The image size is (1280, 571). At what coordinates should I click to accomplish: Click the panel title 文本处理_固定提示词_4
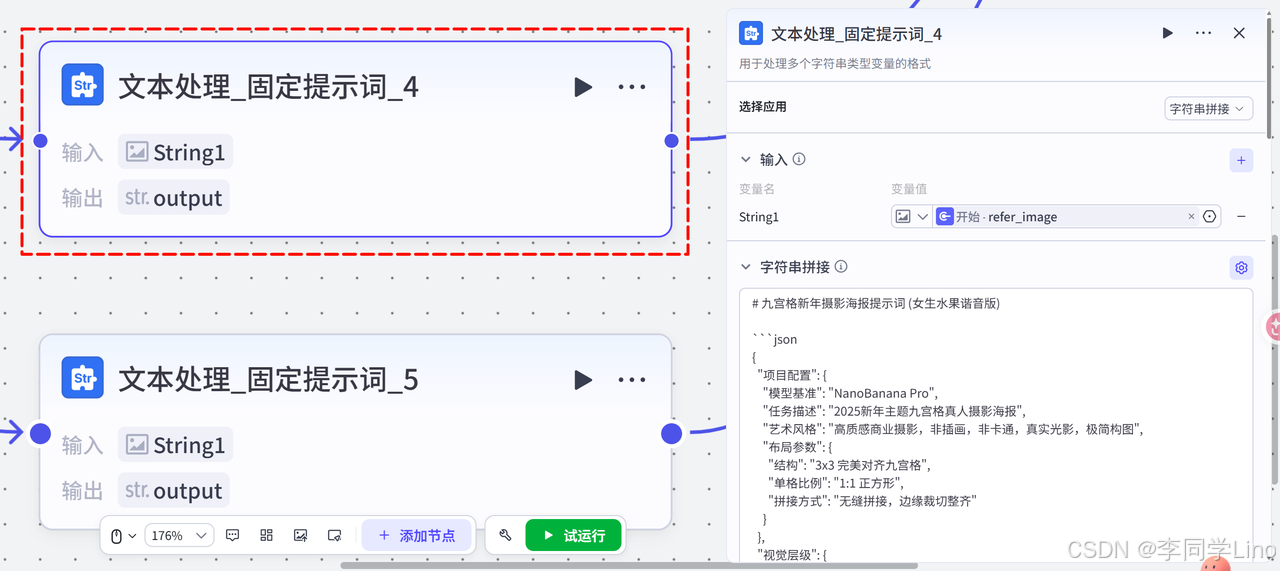tap(856, 34)
